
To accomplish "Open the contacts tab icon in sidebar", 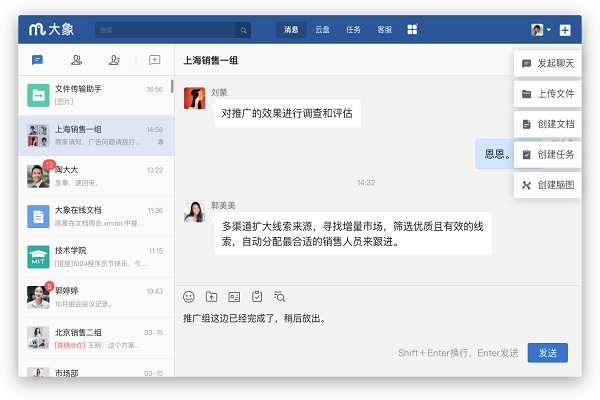I will tap(77, 60).
